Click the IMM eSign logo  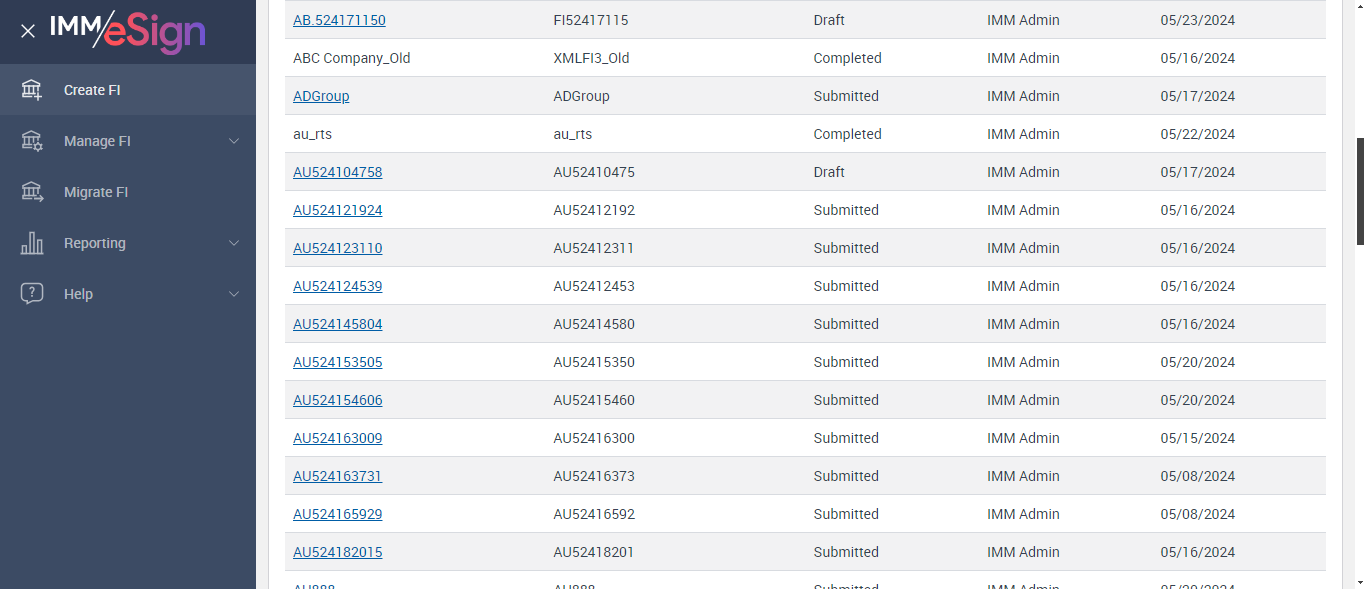coord(128,30)
